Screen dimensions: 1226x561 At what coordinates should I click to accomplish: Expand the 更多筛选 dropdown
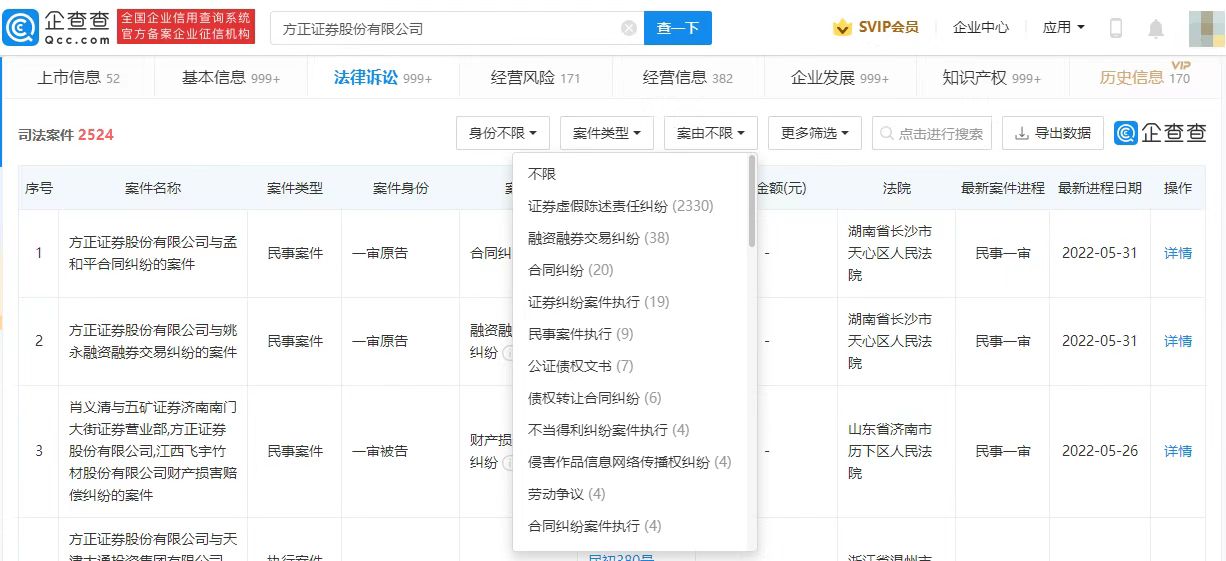815,133
